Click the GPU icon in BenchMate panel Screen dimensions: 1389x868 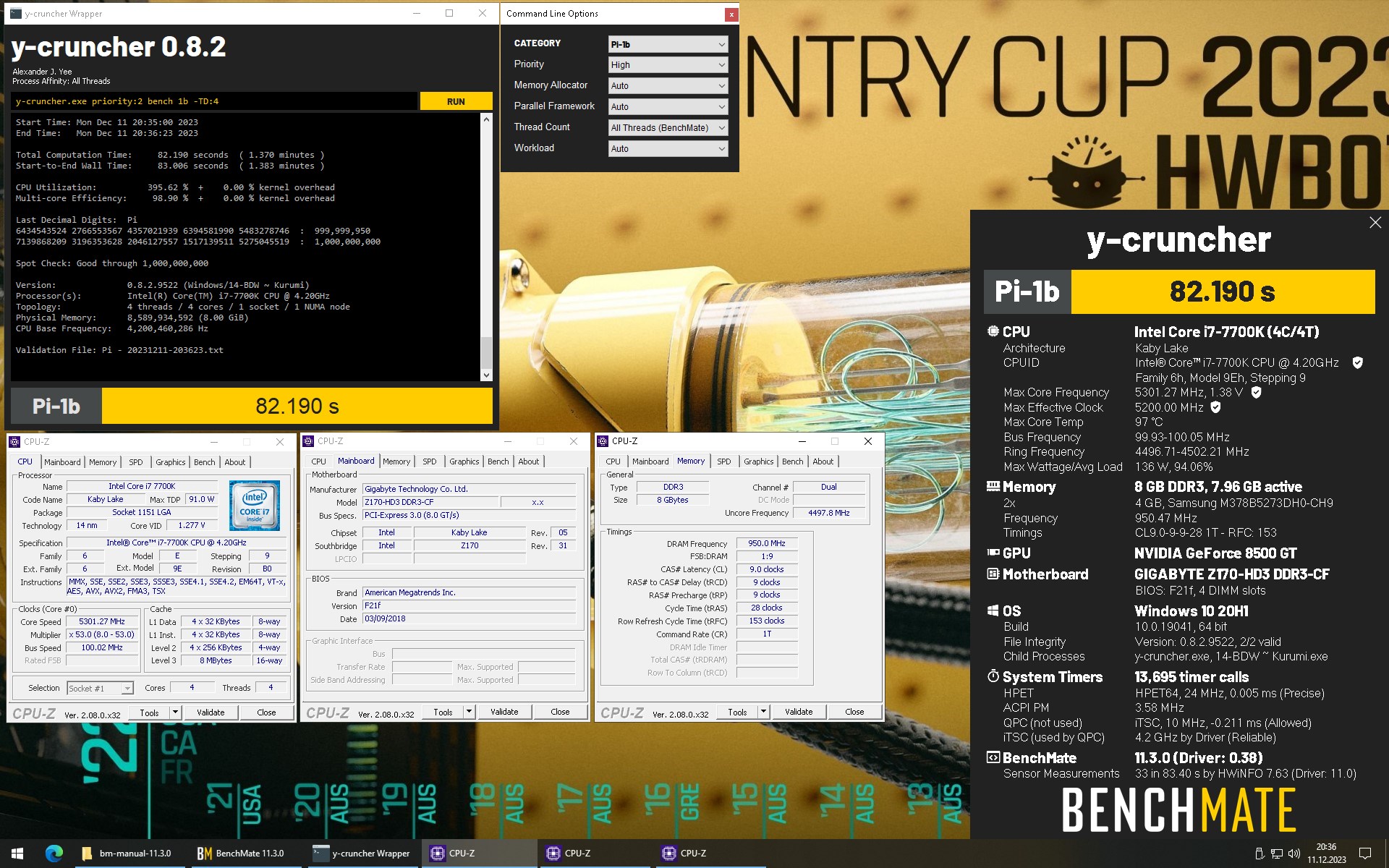(993, 553)
